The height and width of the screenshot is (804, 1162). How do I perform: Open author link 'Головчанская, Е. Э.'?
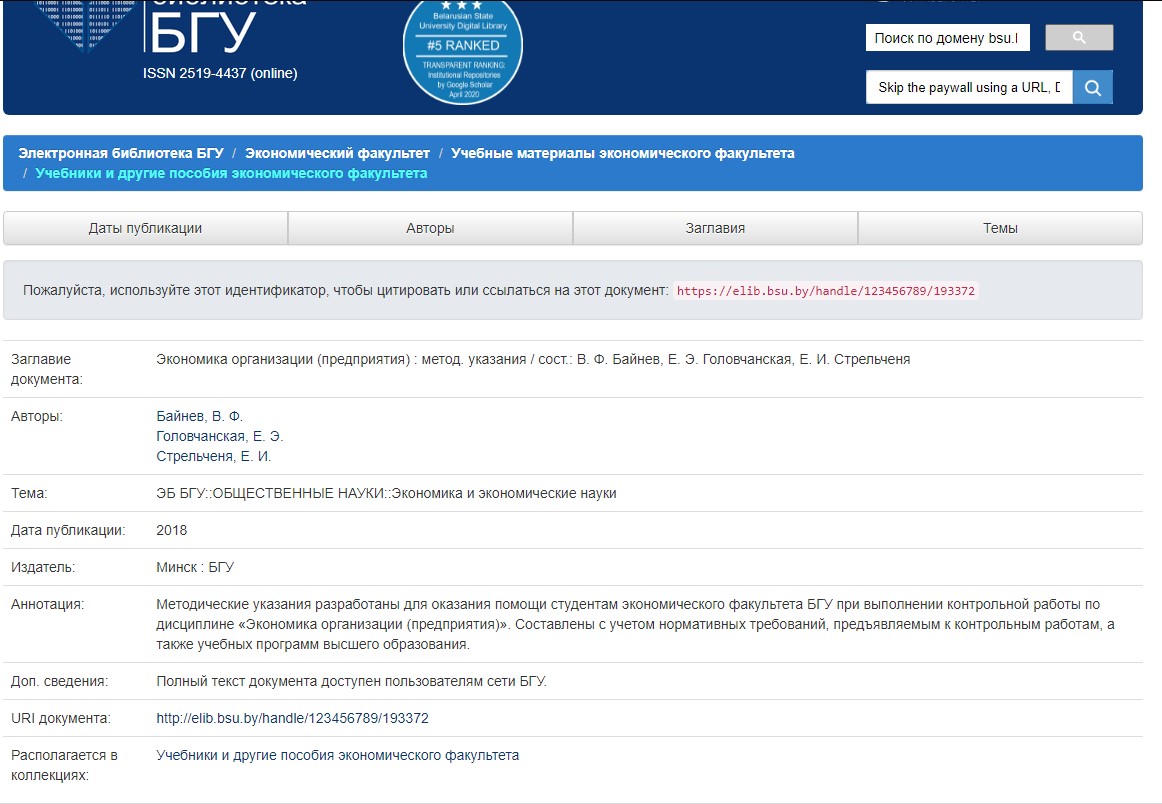coord(219,436)
